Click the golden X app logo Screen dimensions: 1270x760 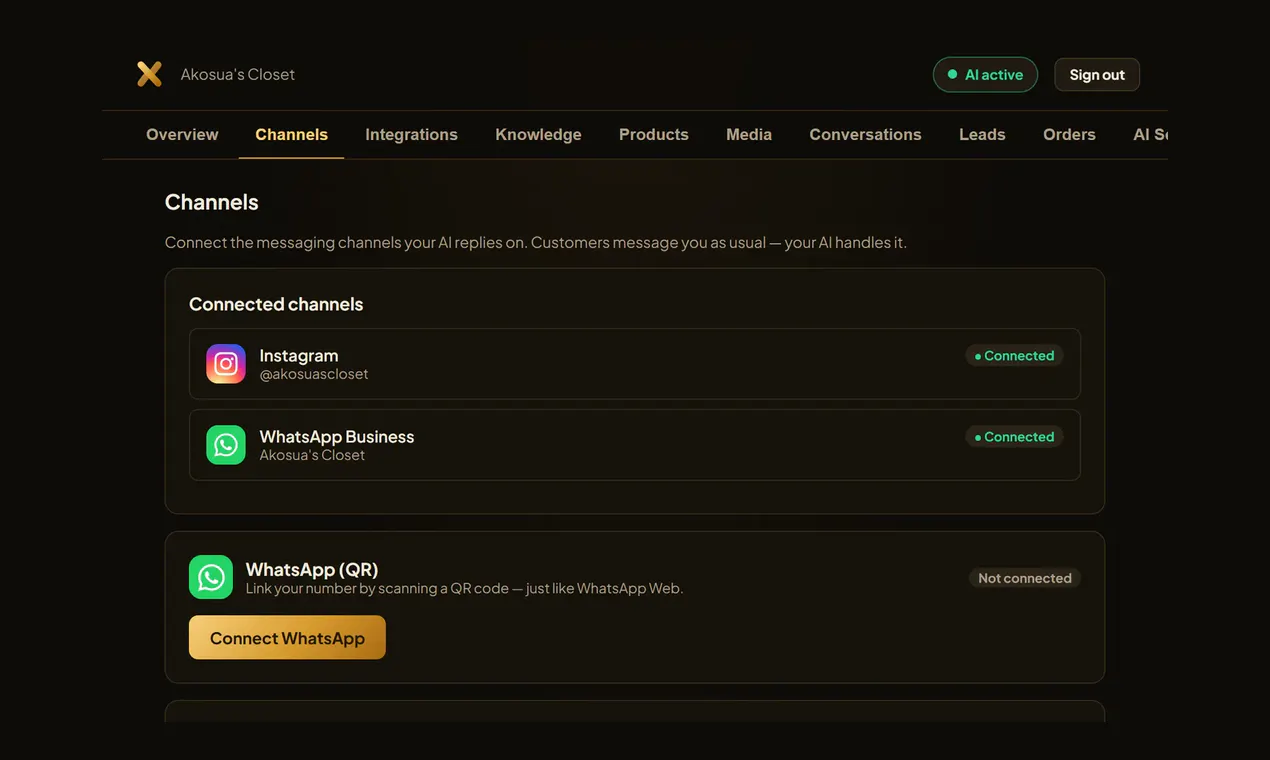[149, 74]
